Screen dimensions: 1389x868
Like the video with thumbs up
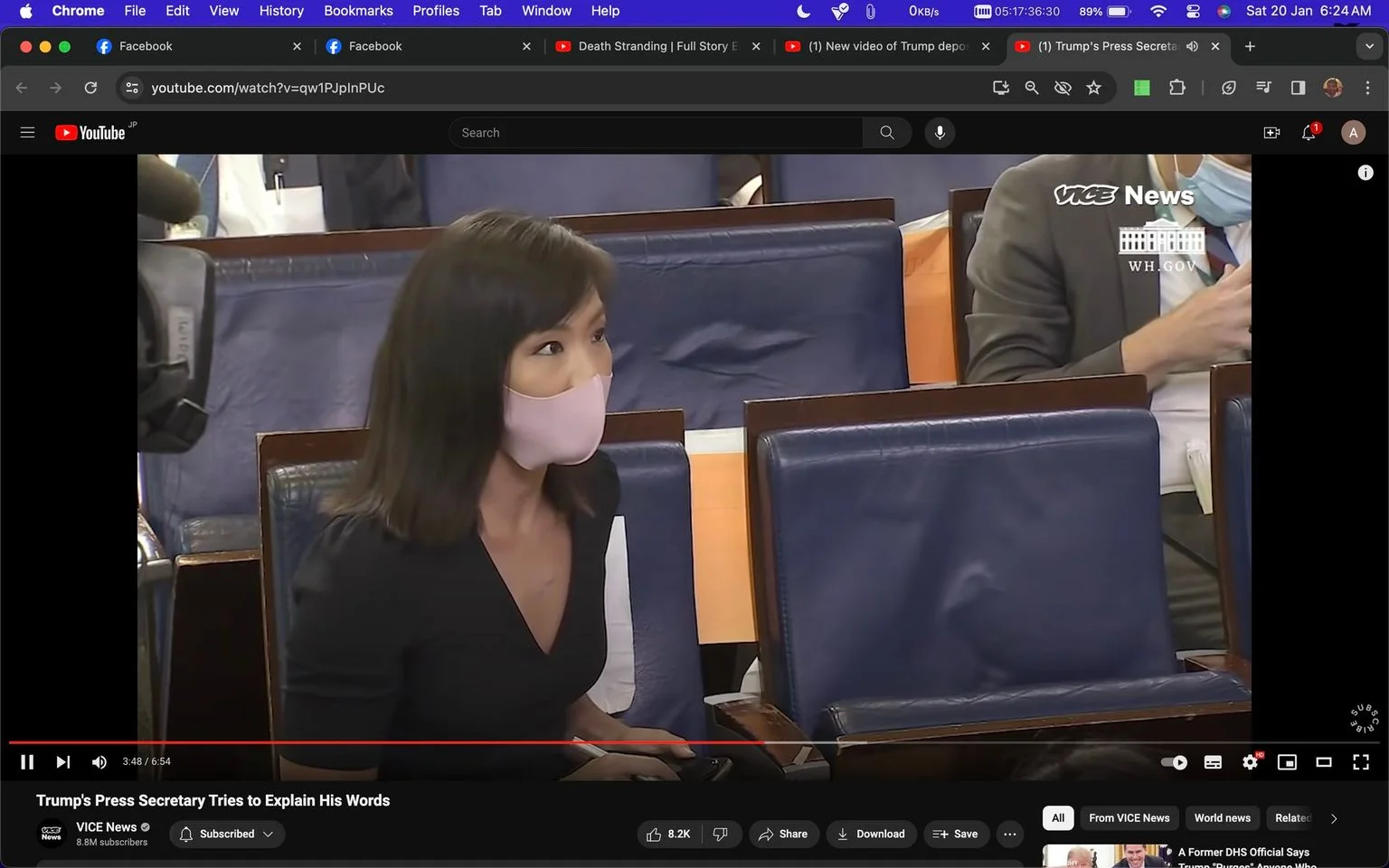point(669,834)
